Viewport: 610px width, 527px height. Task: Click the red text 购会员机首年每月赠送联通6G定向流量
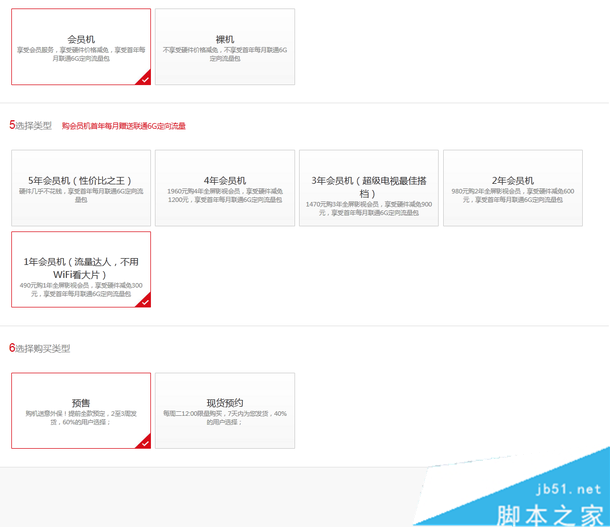pyautogui.click(x=124, y=126)
